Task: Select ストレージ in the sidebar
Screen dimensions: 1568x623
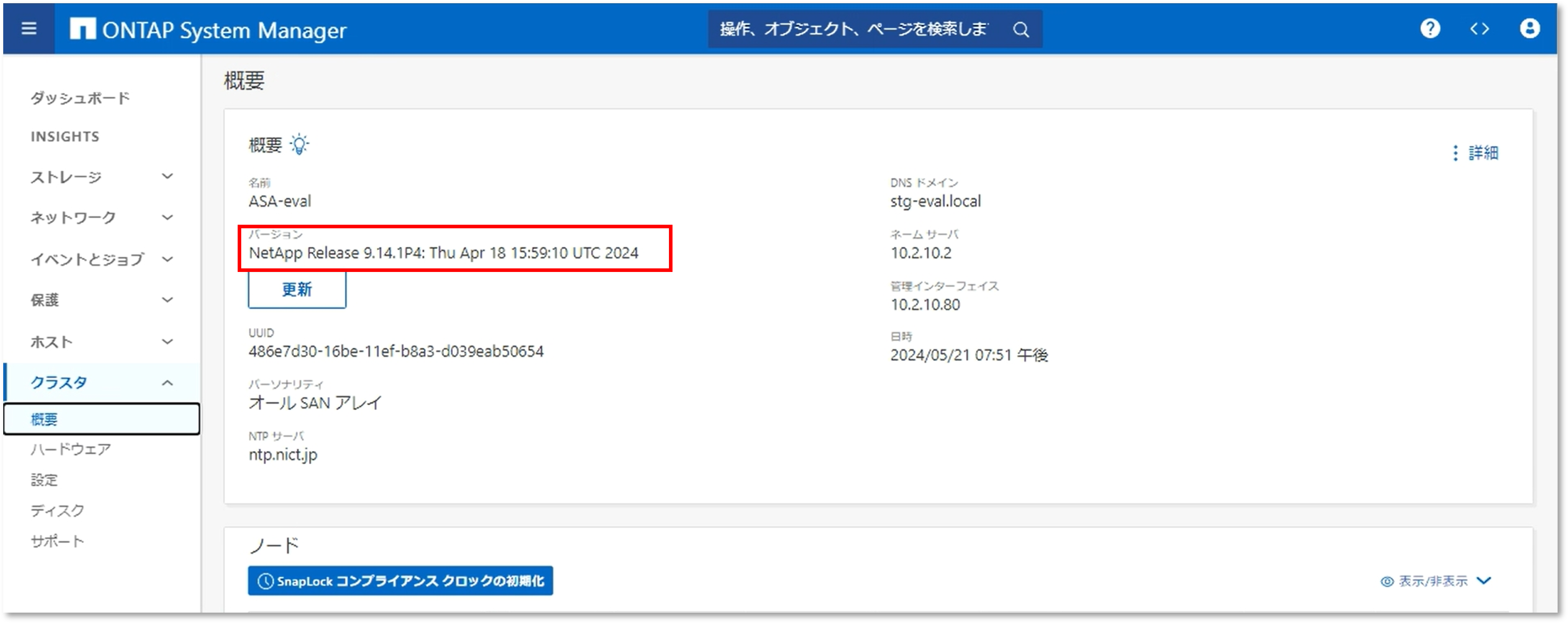Action: pyautogui.click(x=66, y=177)
